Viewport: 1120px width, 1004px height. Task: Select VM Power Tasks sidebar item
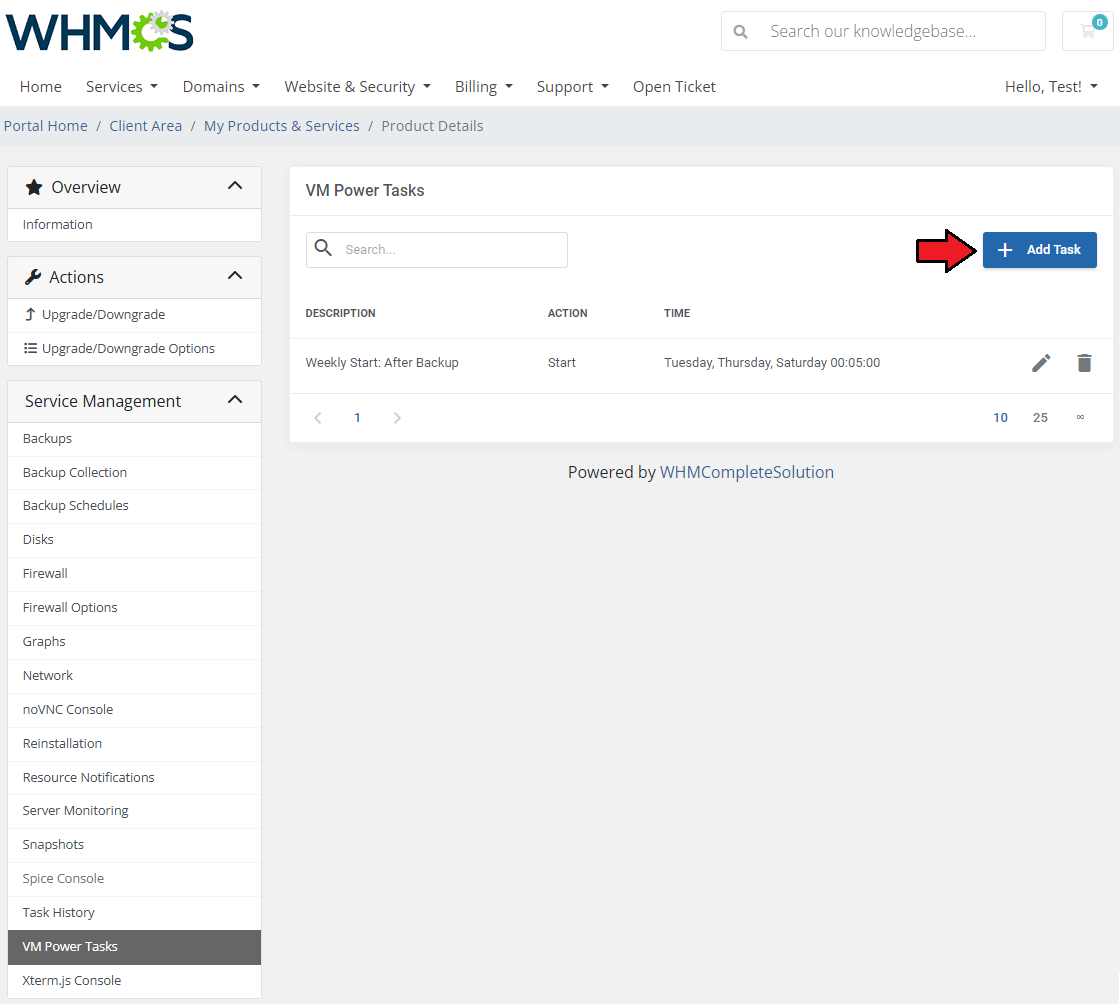134,947
